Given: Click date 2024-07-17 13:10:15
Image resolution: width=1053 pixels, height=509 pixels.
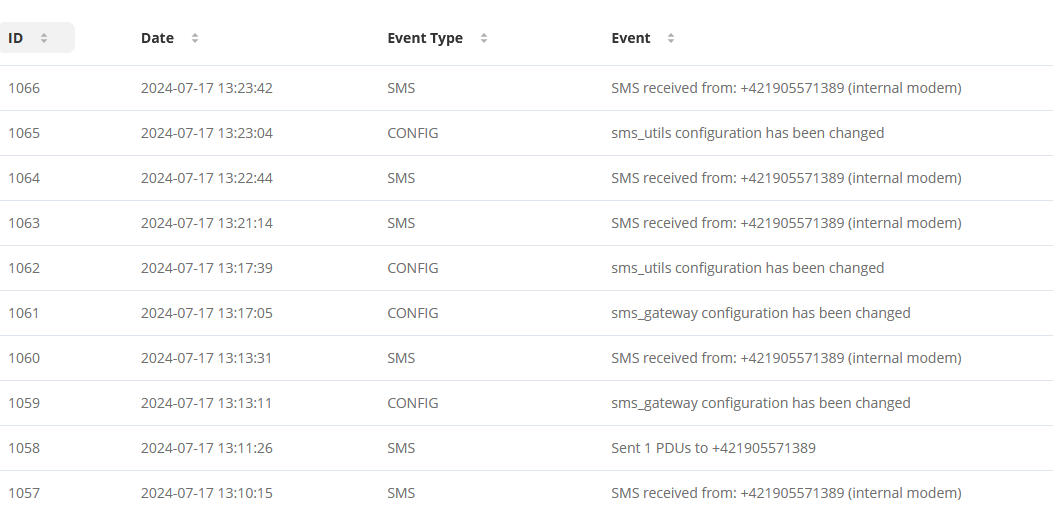Looking at the screenshot, I should pyautogui.click(x=207, y=493).
